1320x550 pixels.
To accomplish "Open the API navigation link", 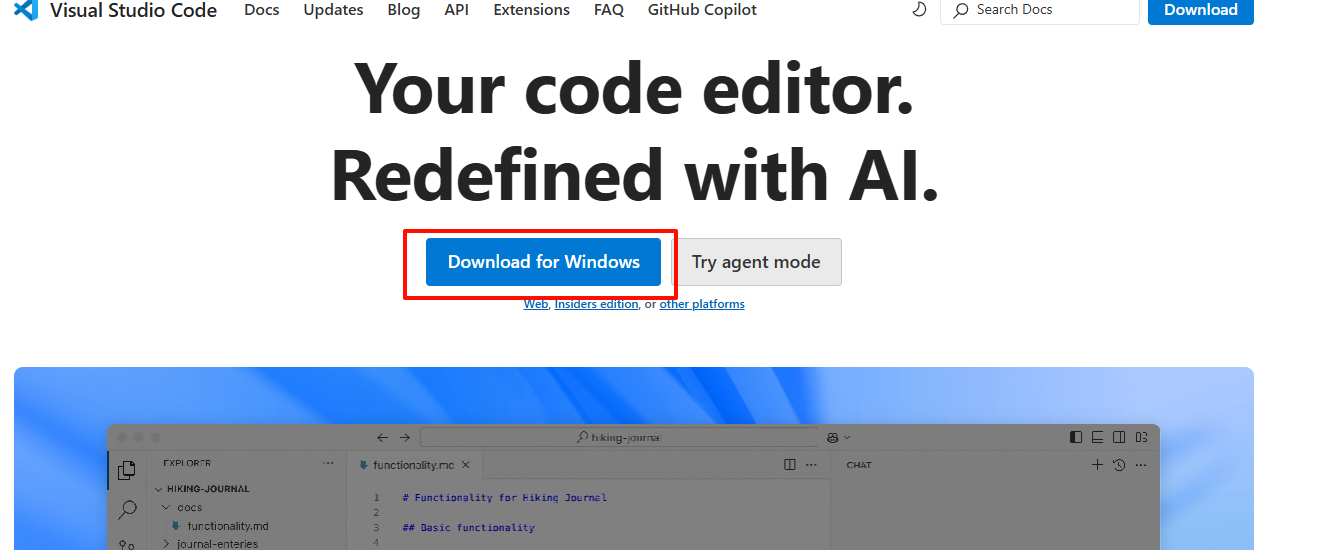I will pos(457,10).
